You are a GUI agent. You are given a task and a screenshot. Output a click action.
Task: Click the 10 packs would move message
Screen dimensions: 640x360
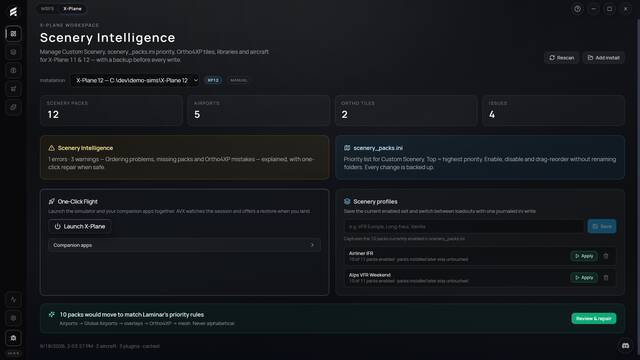tap(132, 314)
